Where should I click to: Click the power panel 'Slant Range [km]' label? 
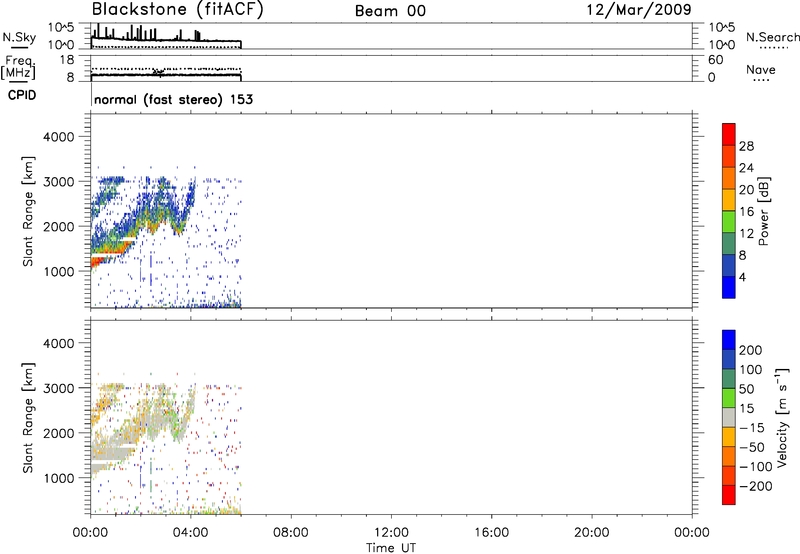pos(28,211)
